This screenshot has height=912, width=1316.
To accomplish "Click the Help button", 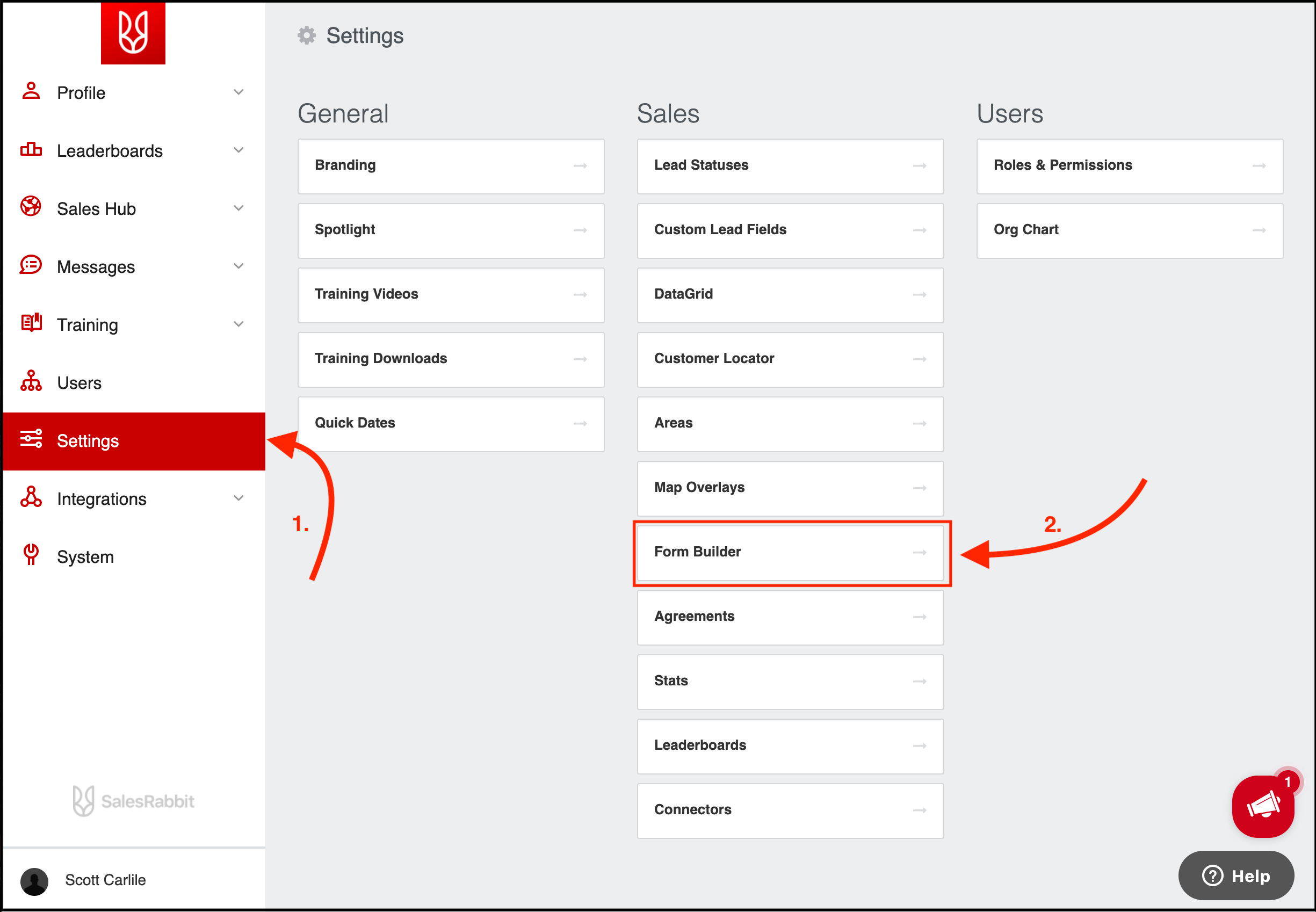I will tap(1235, 875).
